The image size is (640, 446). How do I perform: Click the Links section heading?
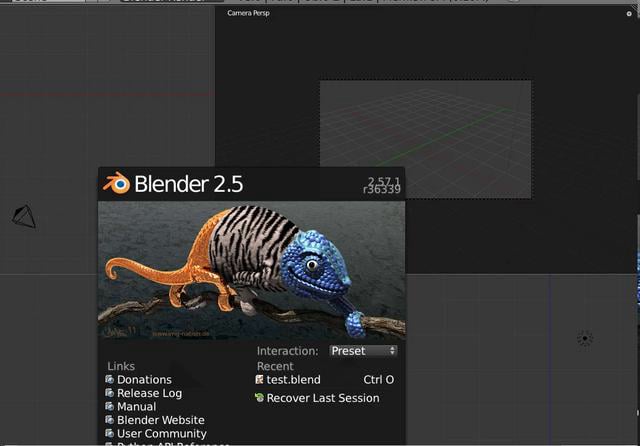tap(121, 366)
